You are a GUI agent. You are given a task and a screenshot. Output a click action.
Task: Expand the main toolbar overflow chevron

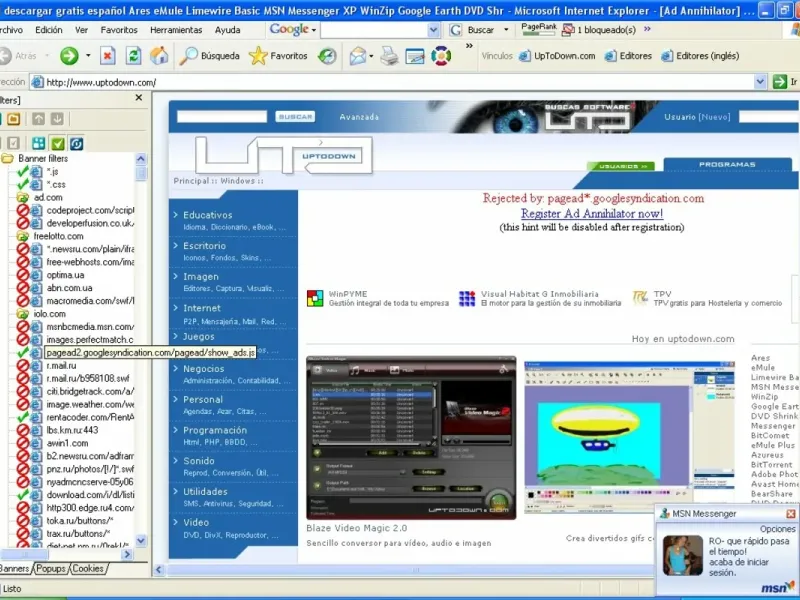(469, 46)
